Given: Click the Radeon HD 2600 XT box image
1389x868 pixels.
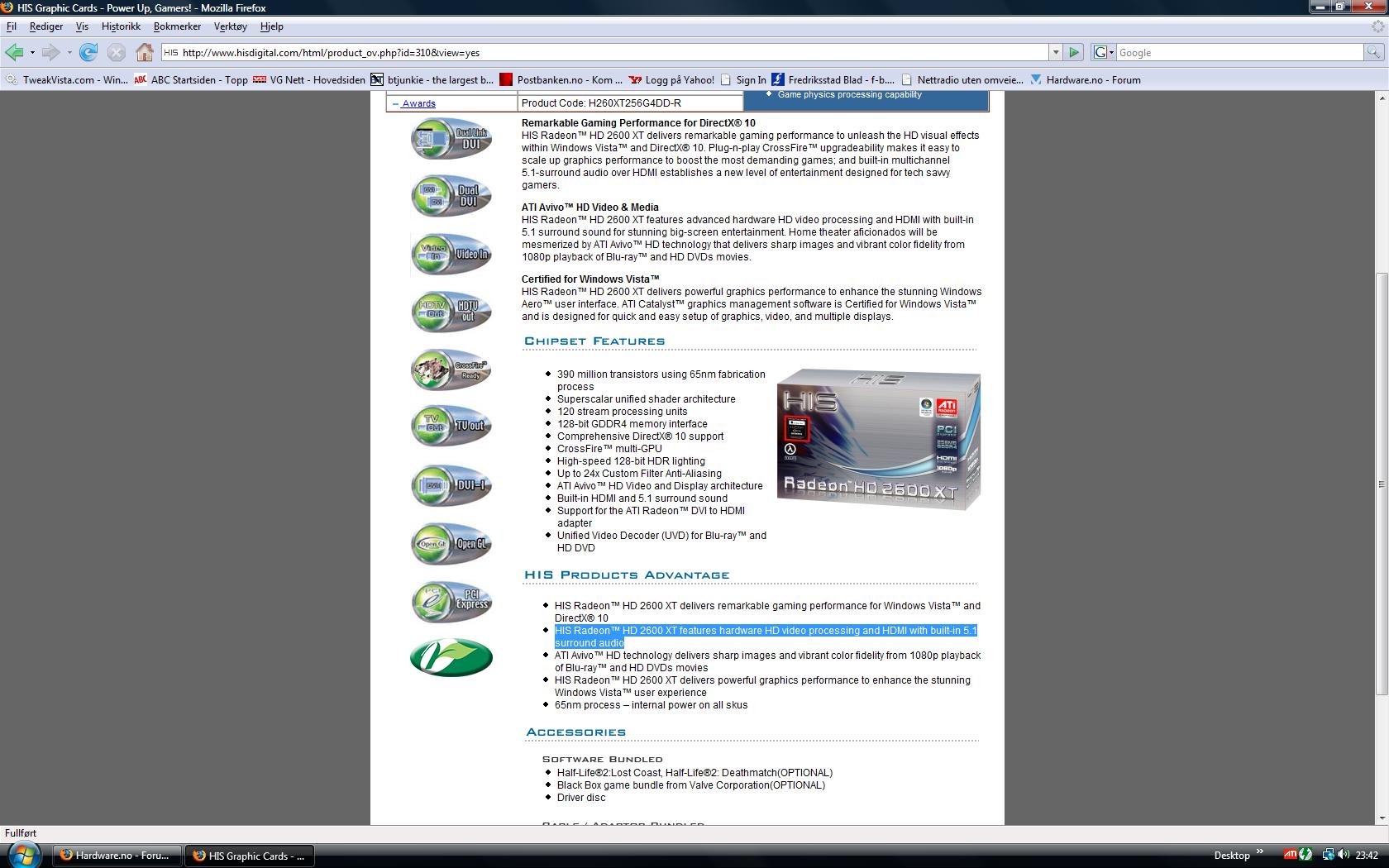Looking at the screenshot, I should [879, 439].
